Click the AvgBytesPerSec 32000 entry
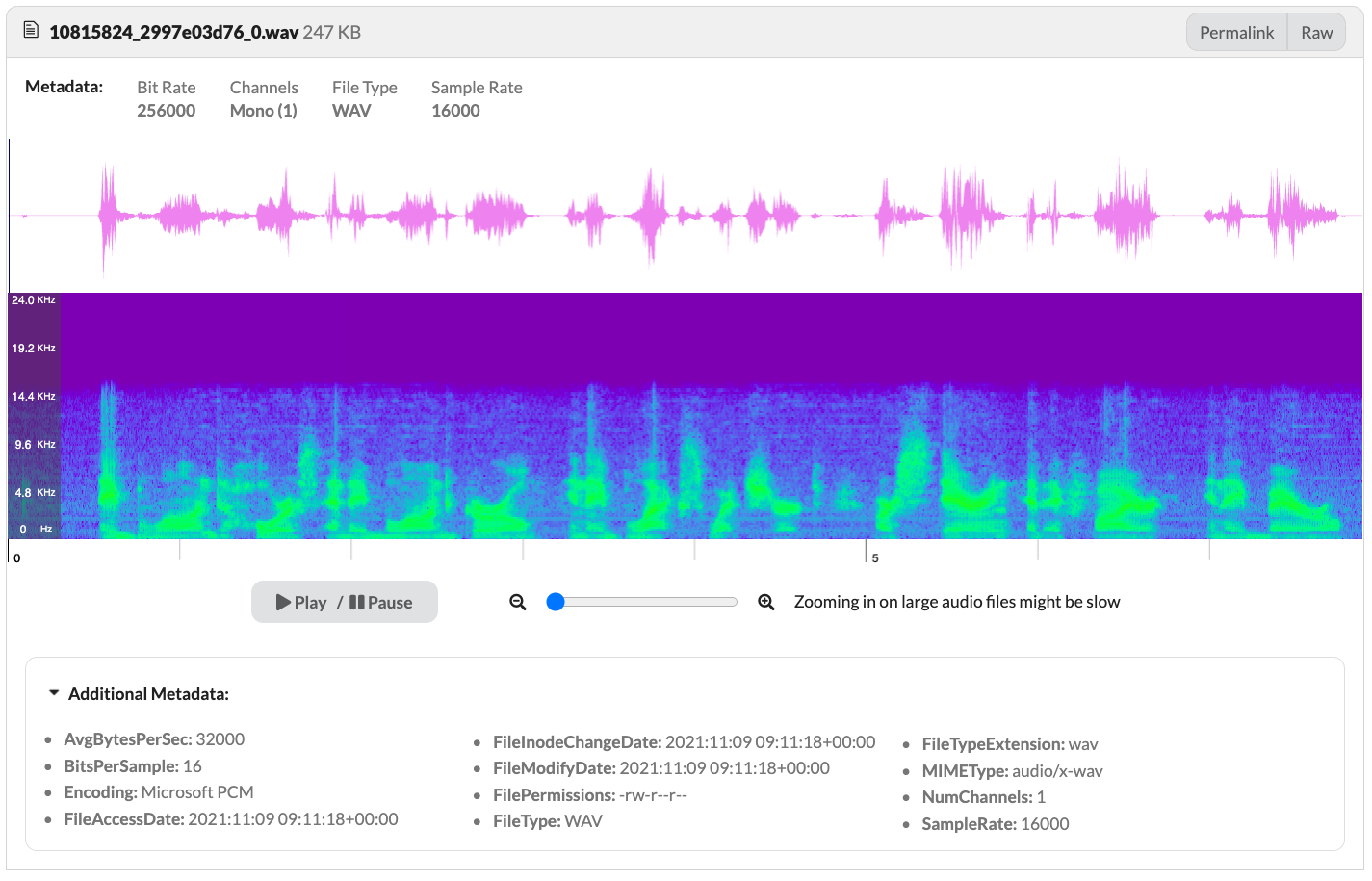Viewport: 1372px width, 881px height. click(154, 739)
